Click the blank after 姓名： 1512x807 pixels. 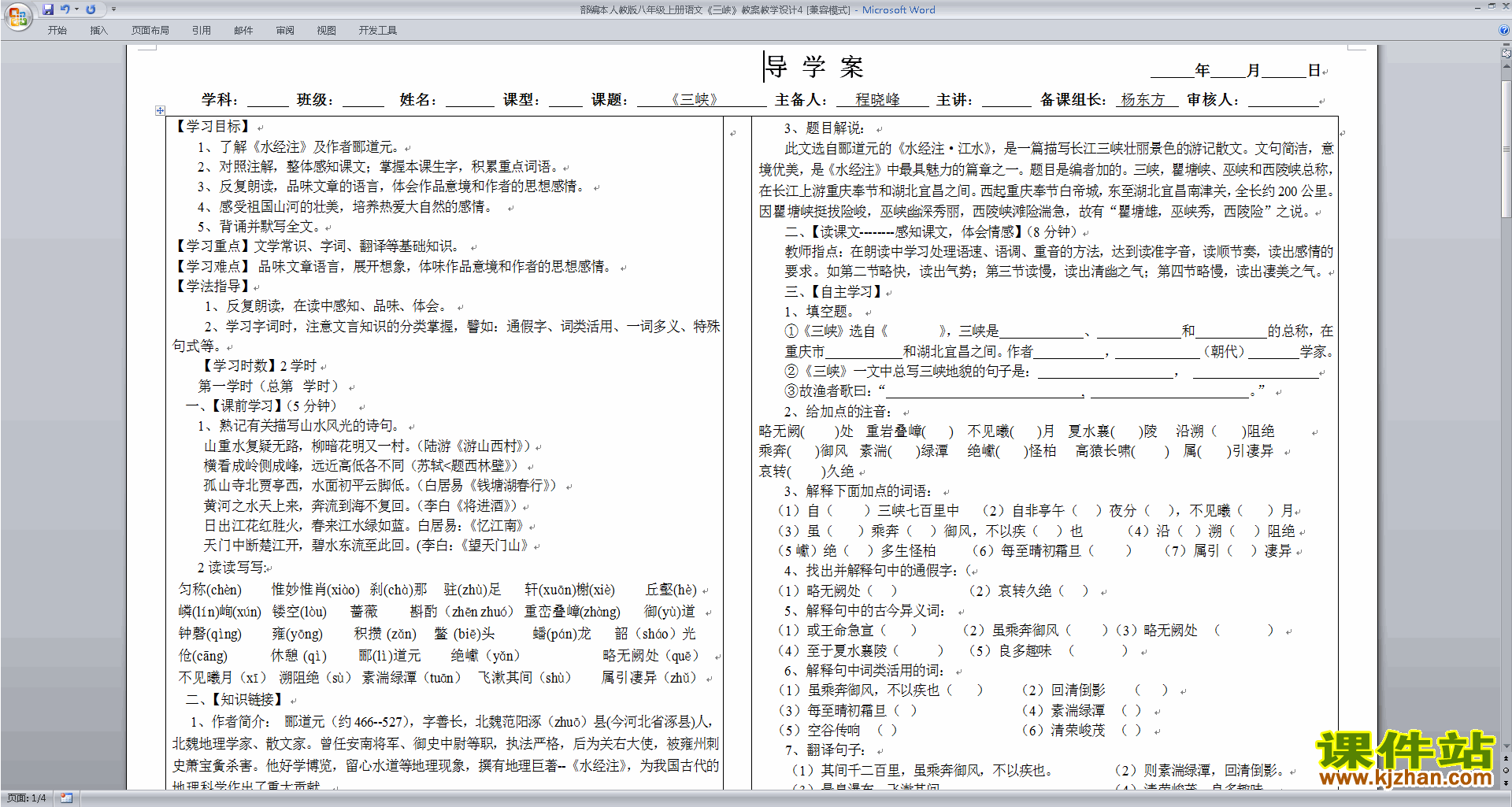(470, 101)
